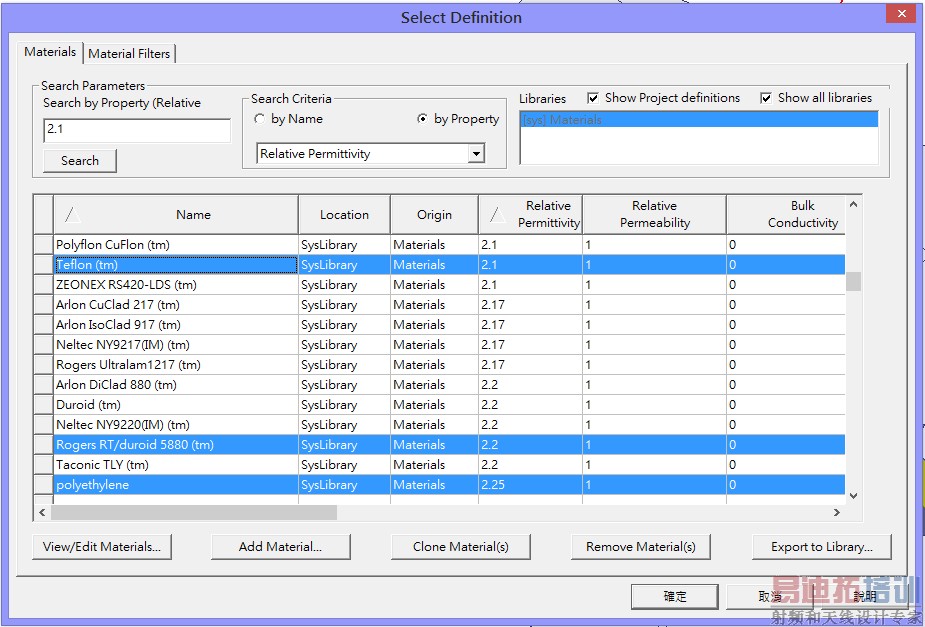Click horizontal scrollbar right arrow
Screen dimensions: 925x627
pyautogui.click(x=837, y=513)
